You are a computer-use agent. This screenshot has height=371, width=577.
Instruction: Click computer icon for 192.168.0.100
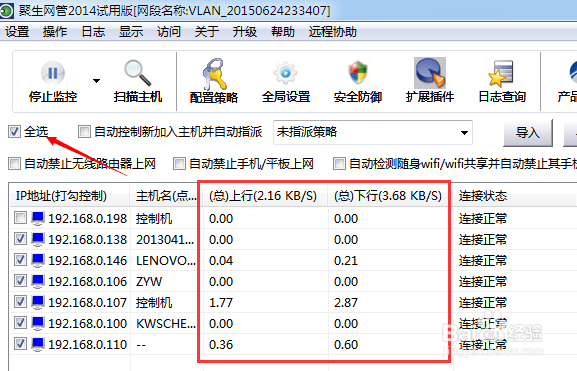[x=38, y=323]
